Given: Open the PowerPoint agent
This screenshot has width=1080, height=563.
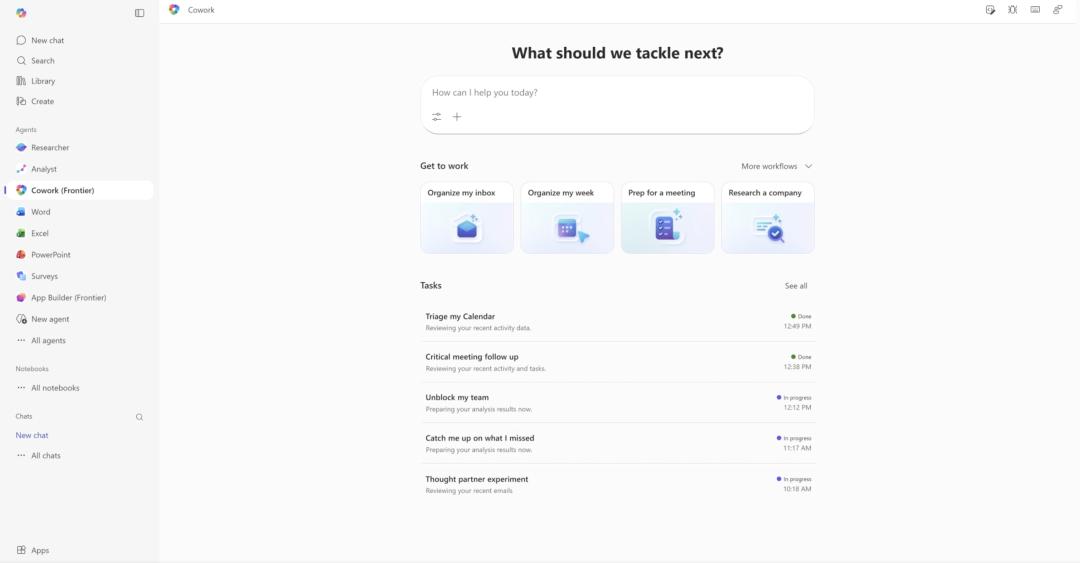Looking at the screenshot, I should click(x=50, y=255).
